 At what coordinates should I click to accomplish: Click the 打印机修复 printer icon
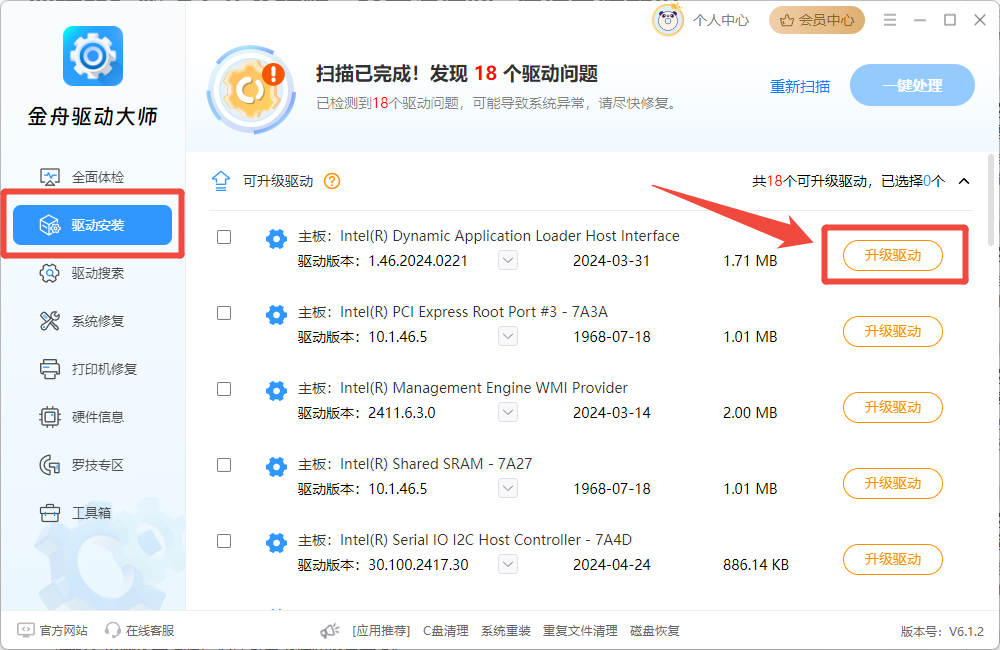[50, 369]
